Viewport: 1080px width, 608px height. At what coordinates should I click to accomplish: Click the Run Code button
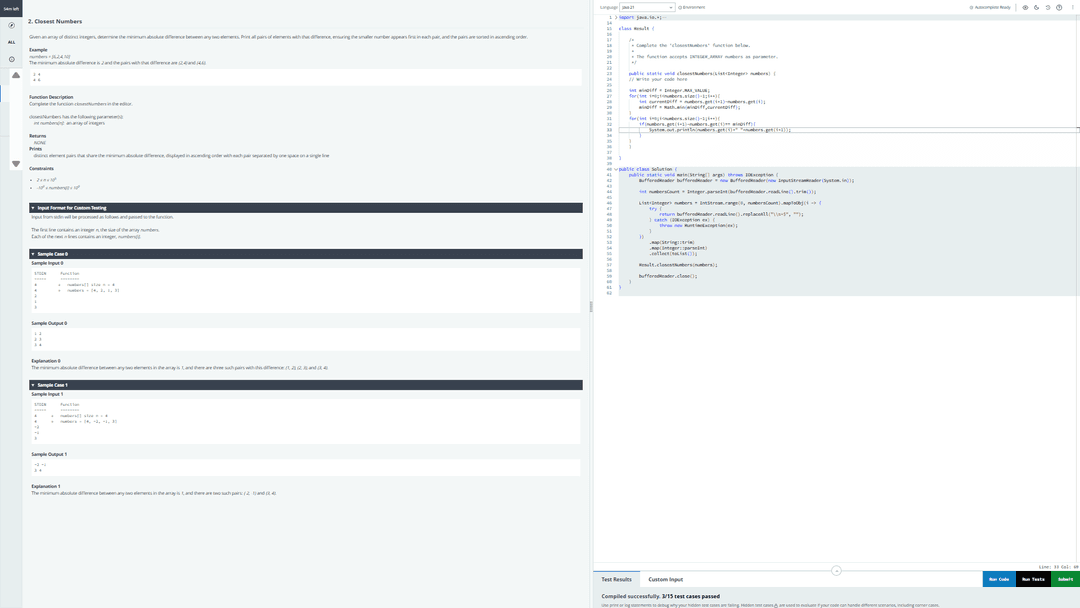pyautogui.click(x=999, y=579)
